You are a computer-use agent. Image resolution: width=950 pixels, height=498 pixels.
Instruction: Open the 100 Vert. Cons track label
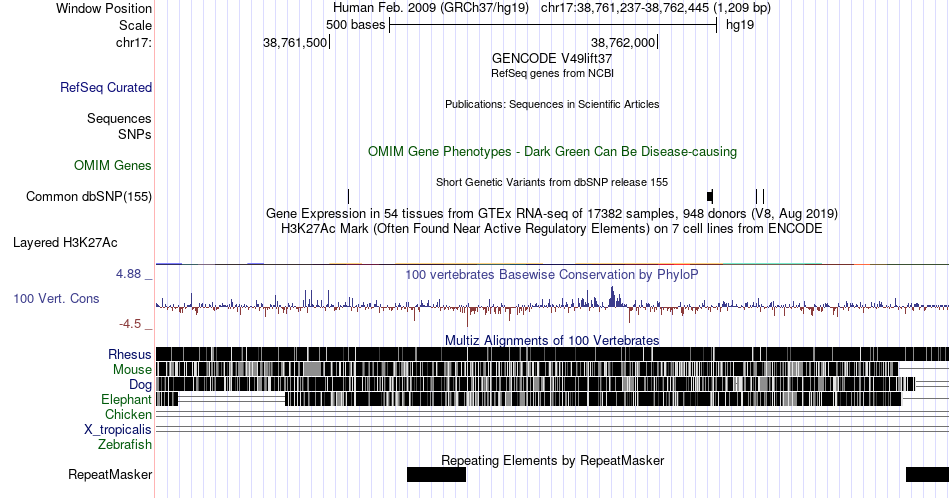tap(56, 298)
